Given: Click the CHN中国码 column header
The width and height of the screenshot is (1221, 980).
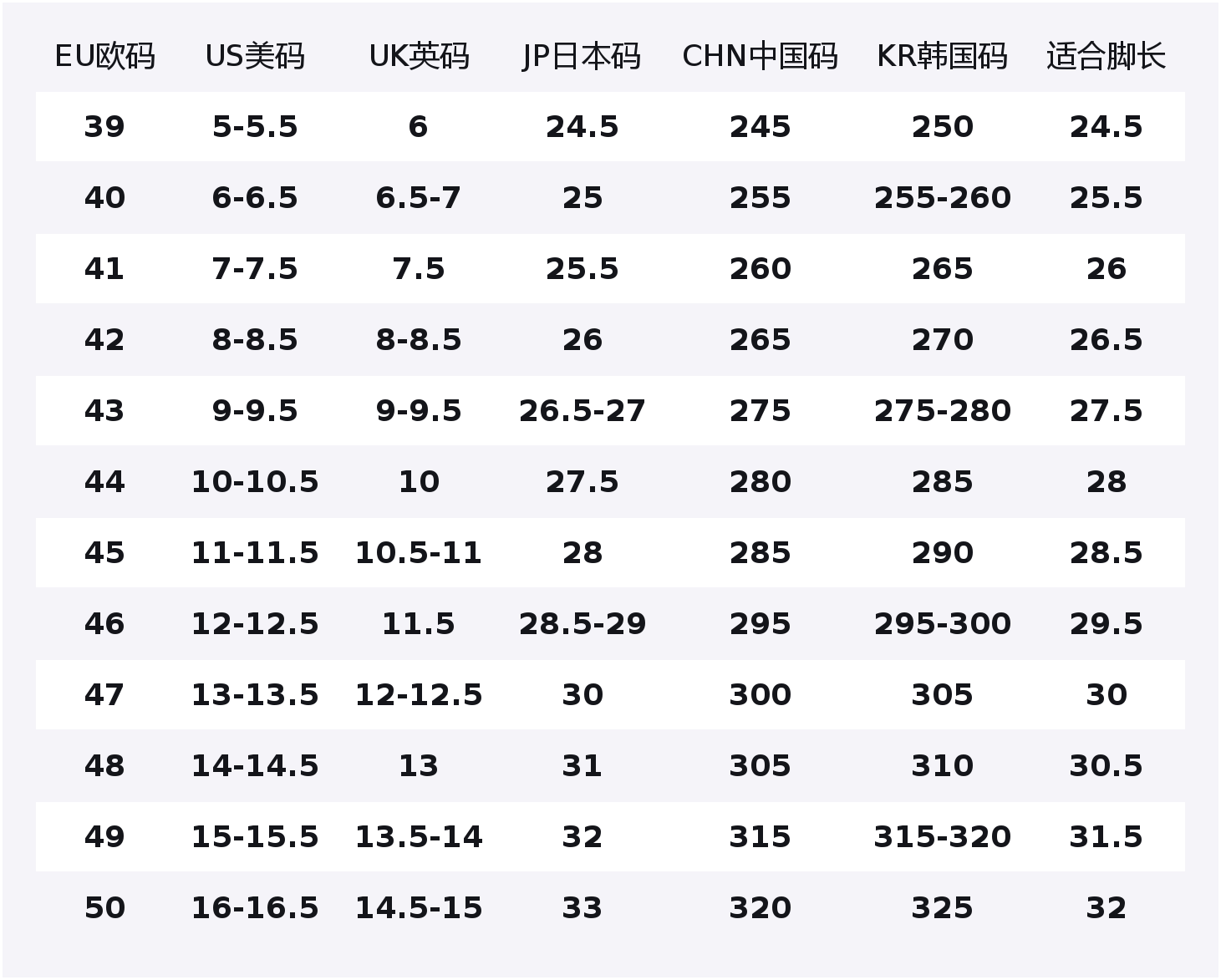Looking at the screenshot, I should tap(760, 57).
